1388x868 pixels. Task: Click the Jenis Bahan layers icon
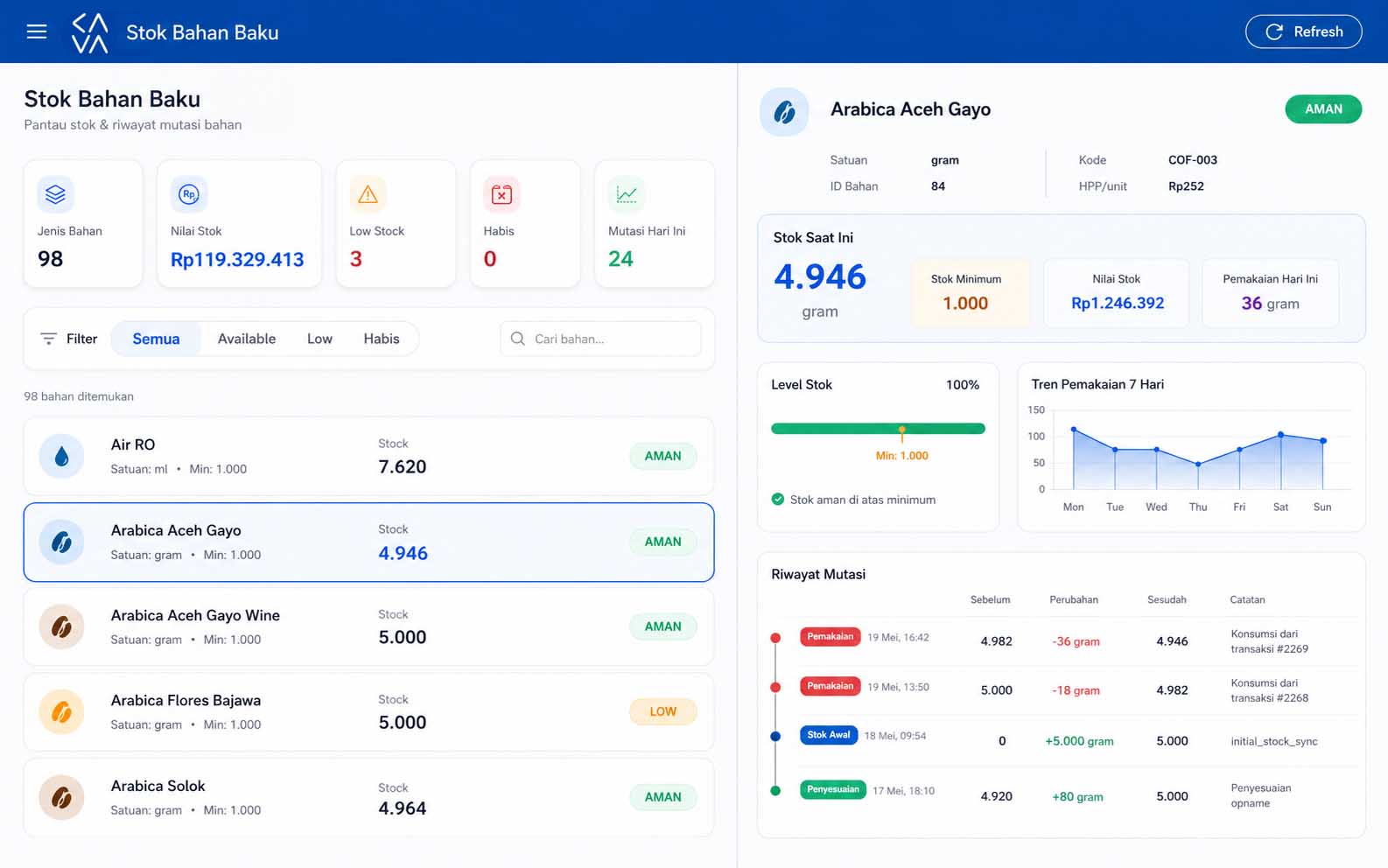(55, 194)
